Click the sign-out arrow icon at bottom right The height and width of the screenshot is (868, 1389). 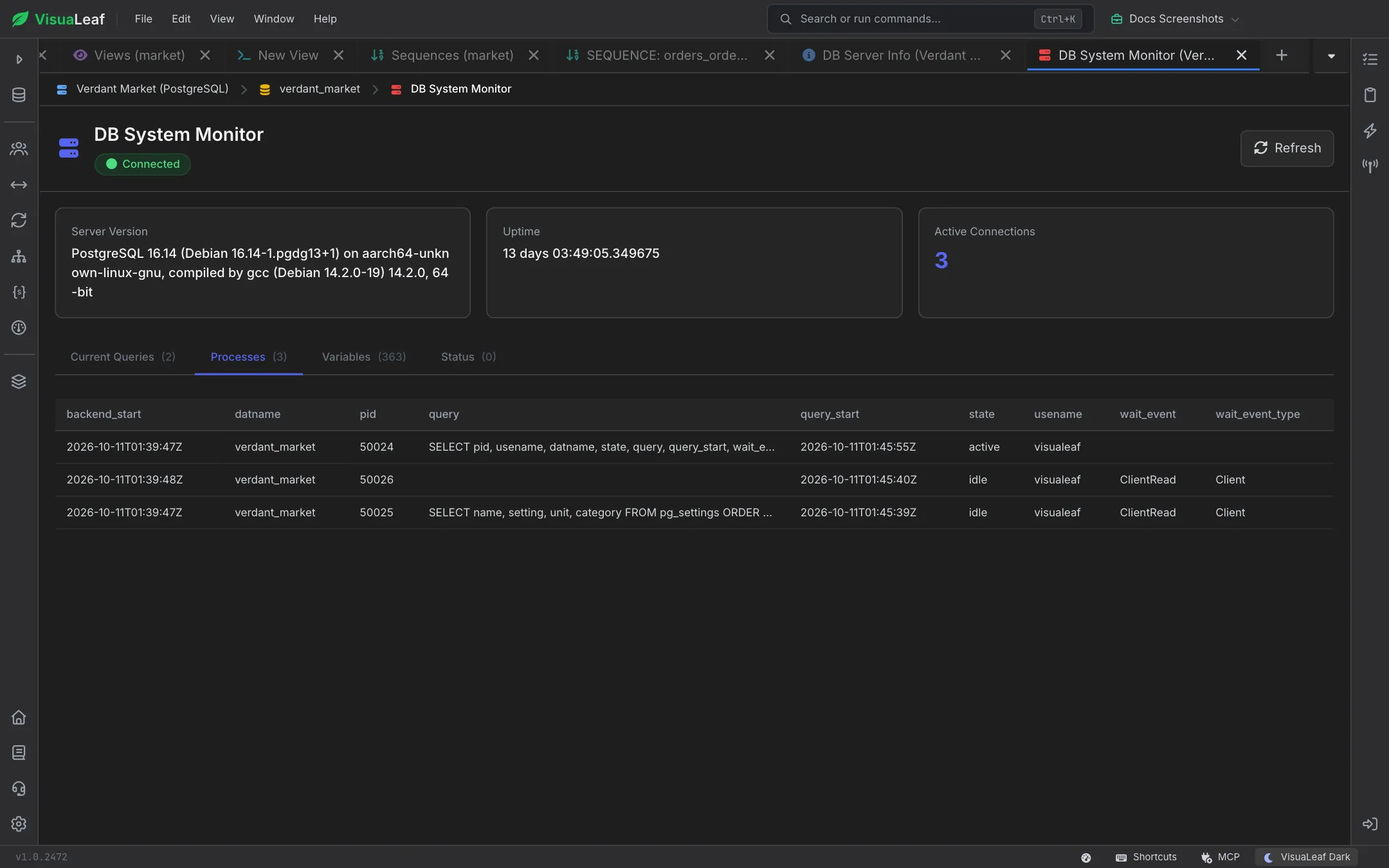[1370, 824]
